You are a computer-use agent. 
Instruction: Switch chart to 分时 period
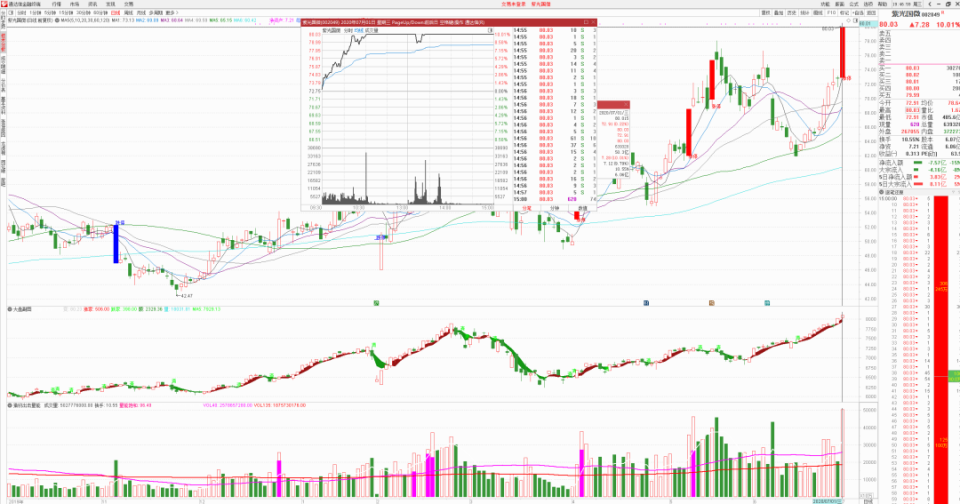coord(21,13)
